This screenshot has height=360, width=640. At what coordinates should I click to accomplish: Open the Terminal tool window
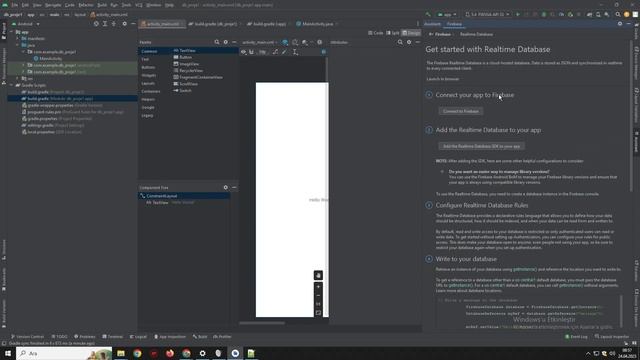pyautogui.click(x=112, y=337)
